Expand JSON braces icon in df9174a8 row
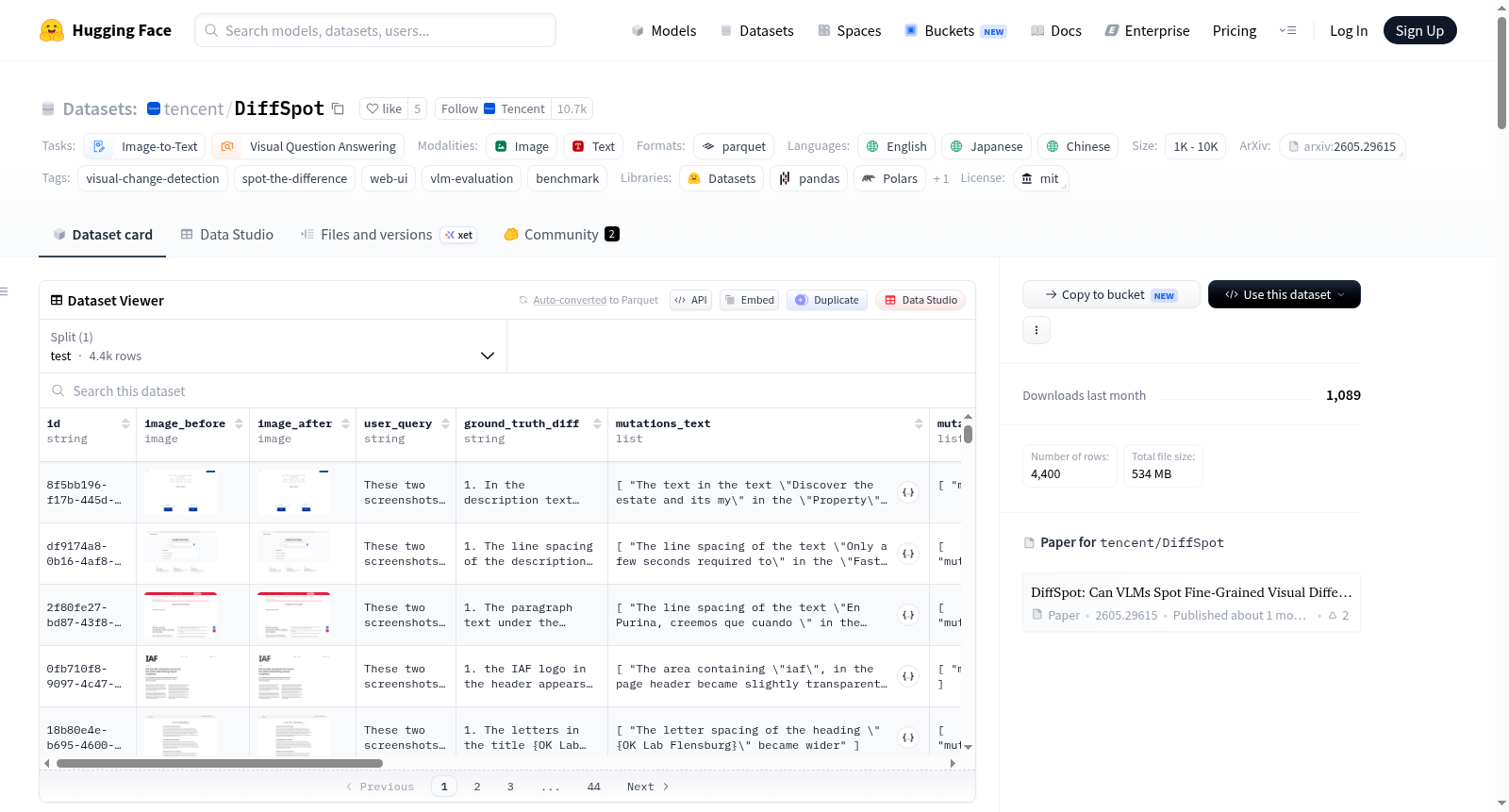Screen dimensions: 1509x812 (908, 554)
